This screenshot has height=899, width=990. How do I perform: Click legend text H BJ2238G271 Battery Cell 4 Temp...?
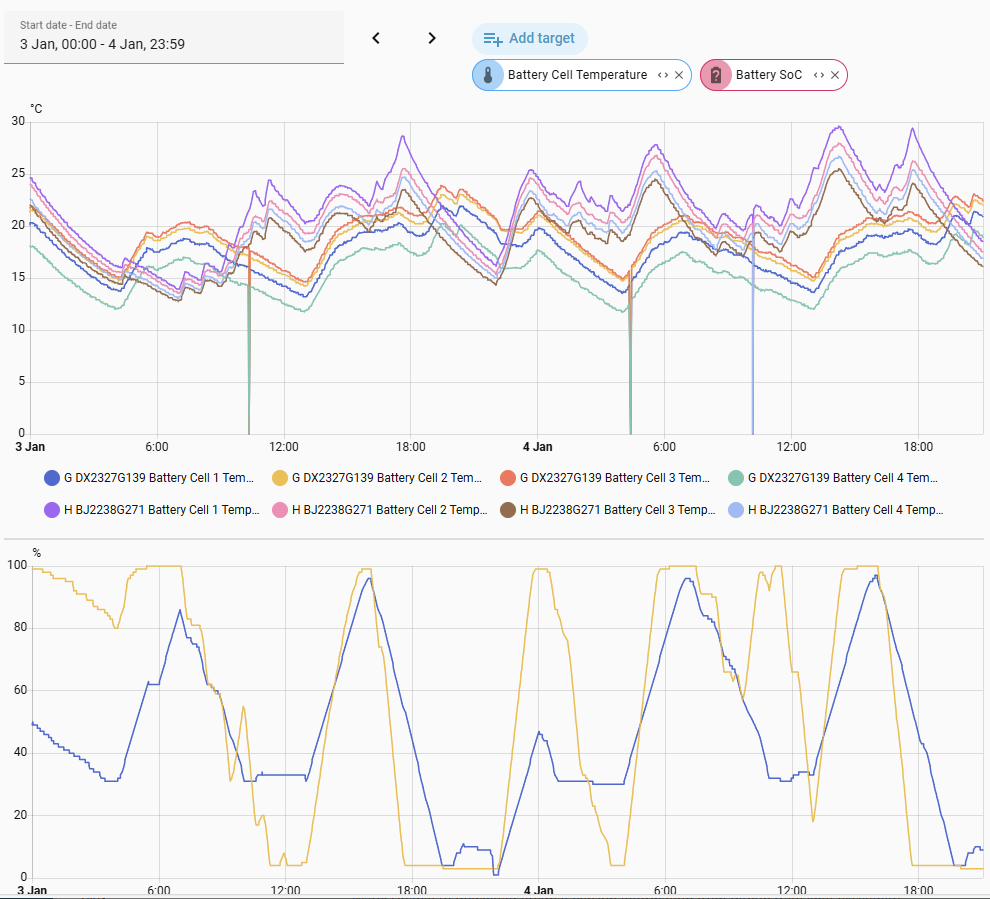click(845, 510)
